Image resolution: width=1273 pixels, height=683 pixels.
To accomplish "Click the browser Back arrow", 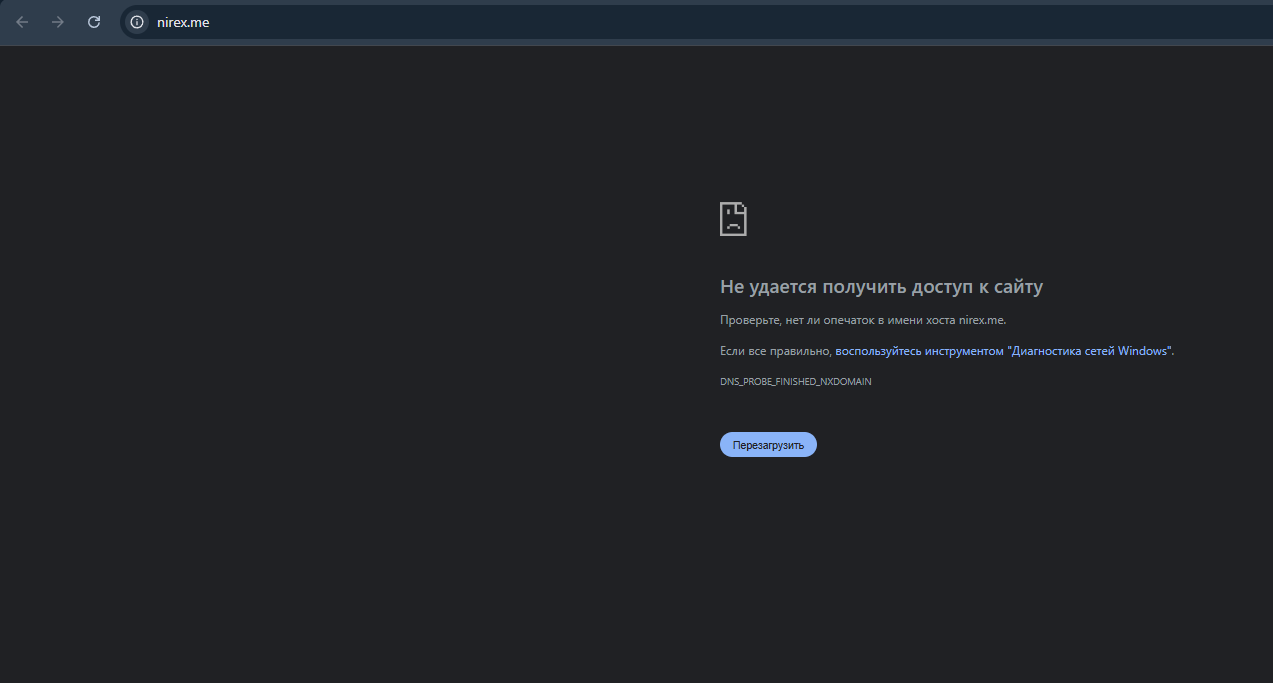I will click(22, 22).
